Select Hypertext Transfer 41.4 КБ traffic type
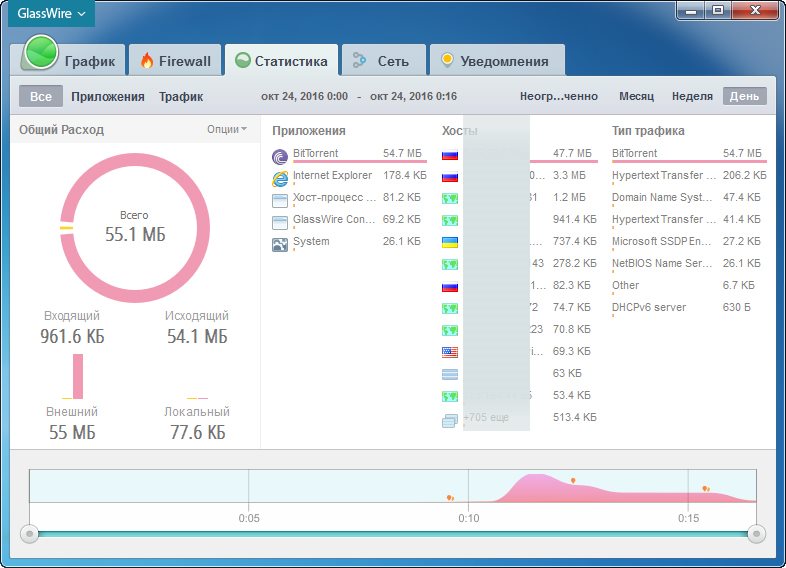The image size is (786, 568). [689, 221]
